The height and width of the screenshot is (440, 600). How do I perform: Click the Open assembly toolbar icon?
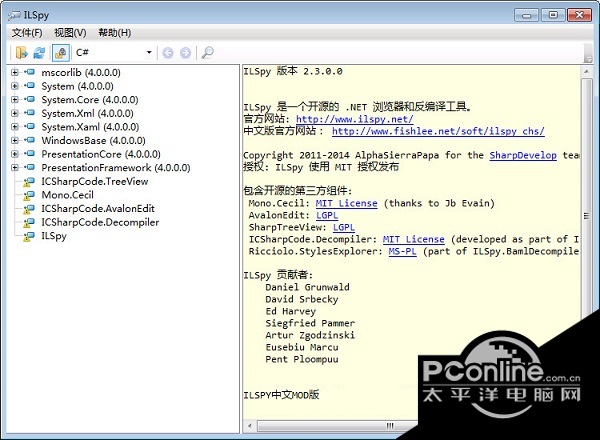click(22, 52)
